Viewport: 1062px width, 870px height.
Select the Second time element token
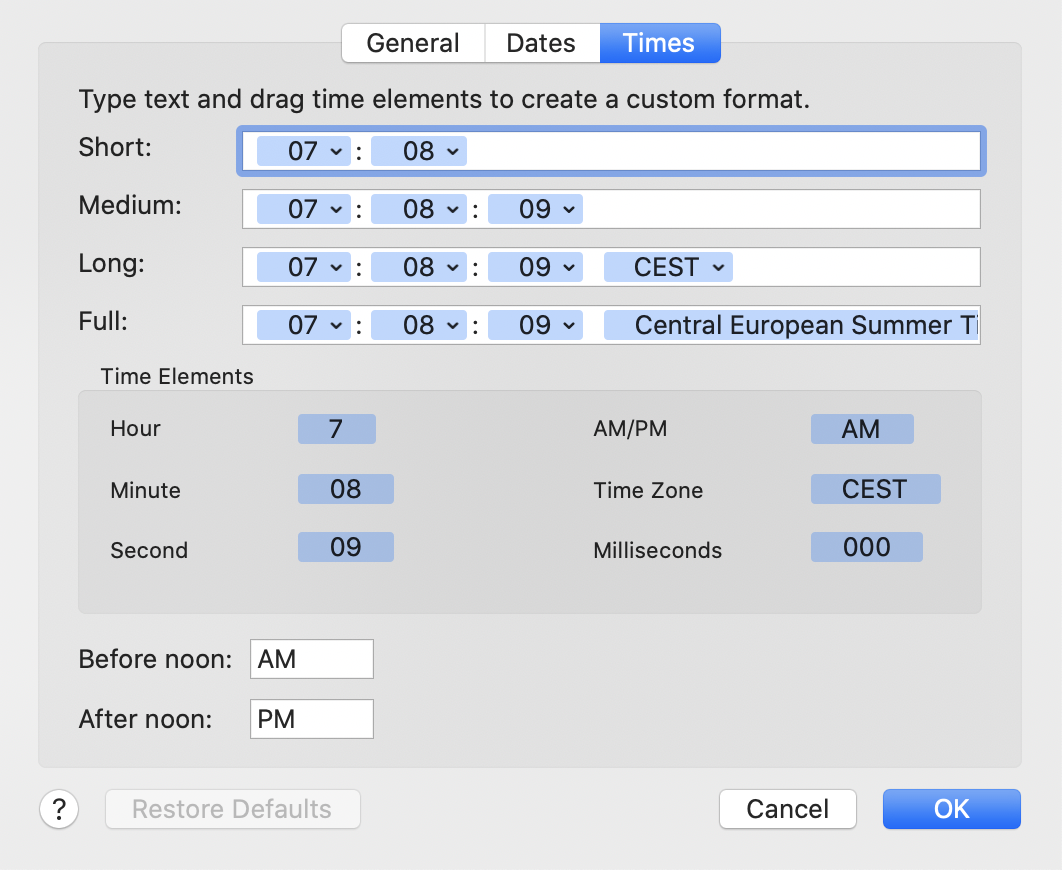click(345, 547)
